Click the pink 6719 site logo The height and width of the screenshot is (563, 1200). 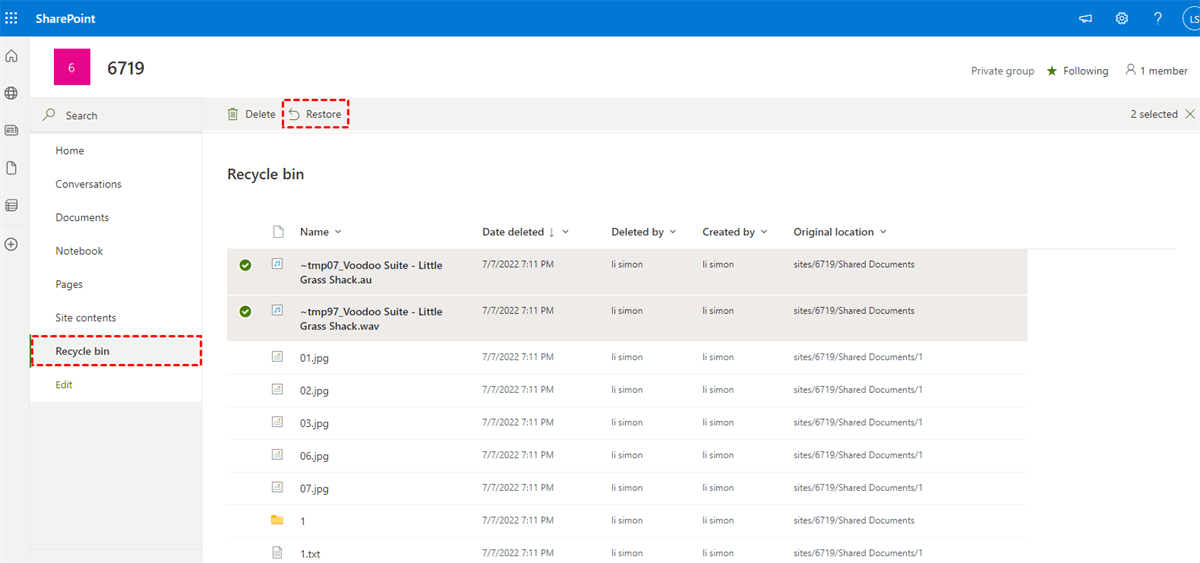[x=72, y=67]
